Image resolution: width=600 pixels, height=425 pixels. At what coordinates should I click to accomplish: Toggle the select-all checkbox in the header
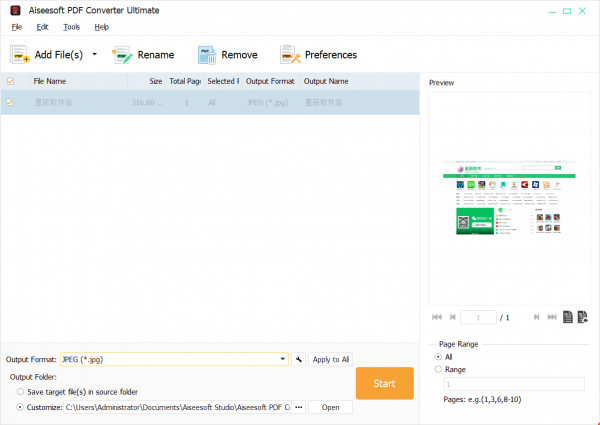(x=10, y=81)
